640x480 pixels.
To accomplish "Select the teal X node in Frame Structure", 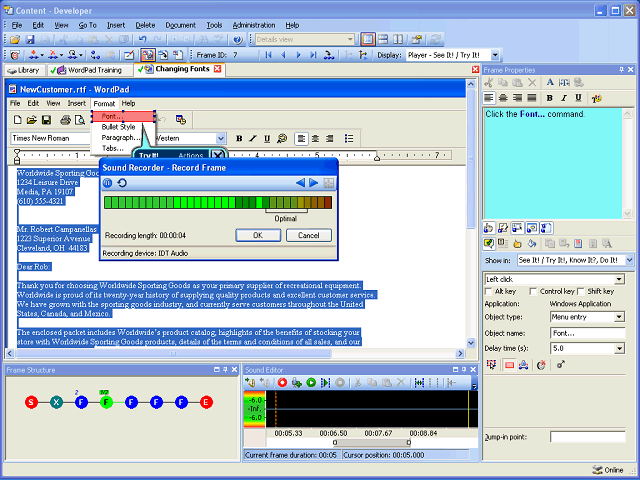I will [56, 402].
